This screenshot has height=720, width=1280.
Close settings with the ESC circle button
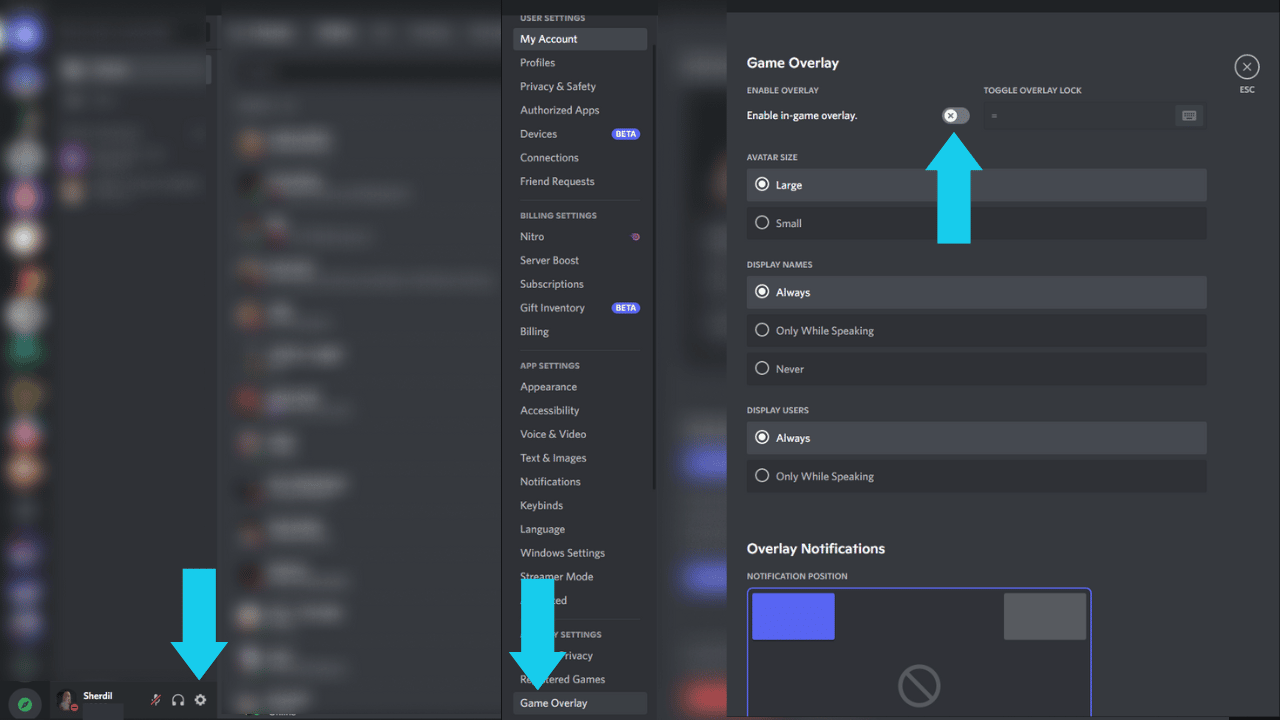[x=1247, y=67]
